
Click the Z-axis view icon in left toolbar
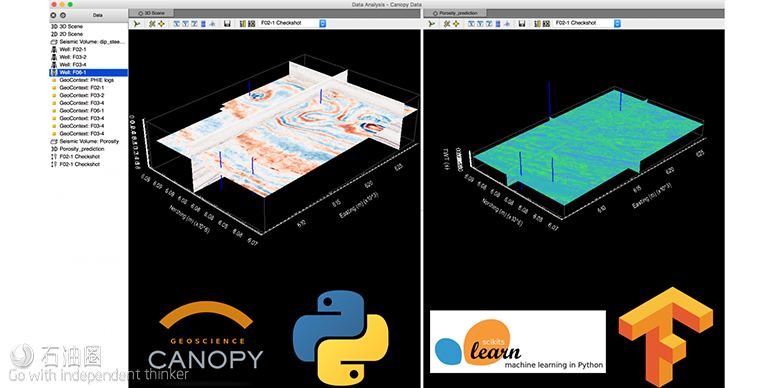coord(194,23)
